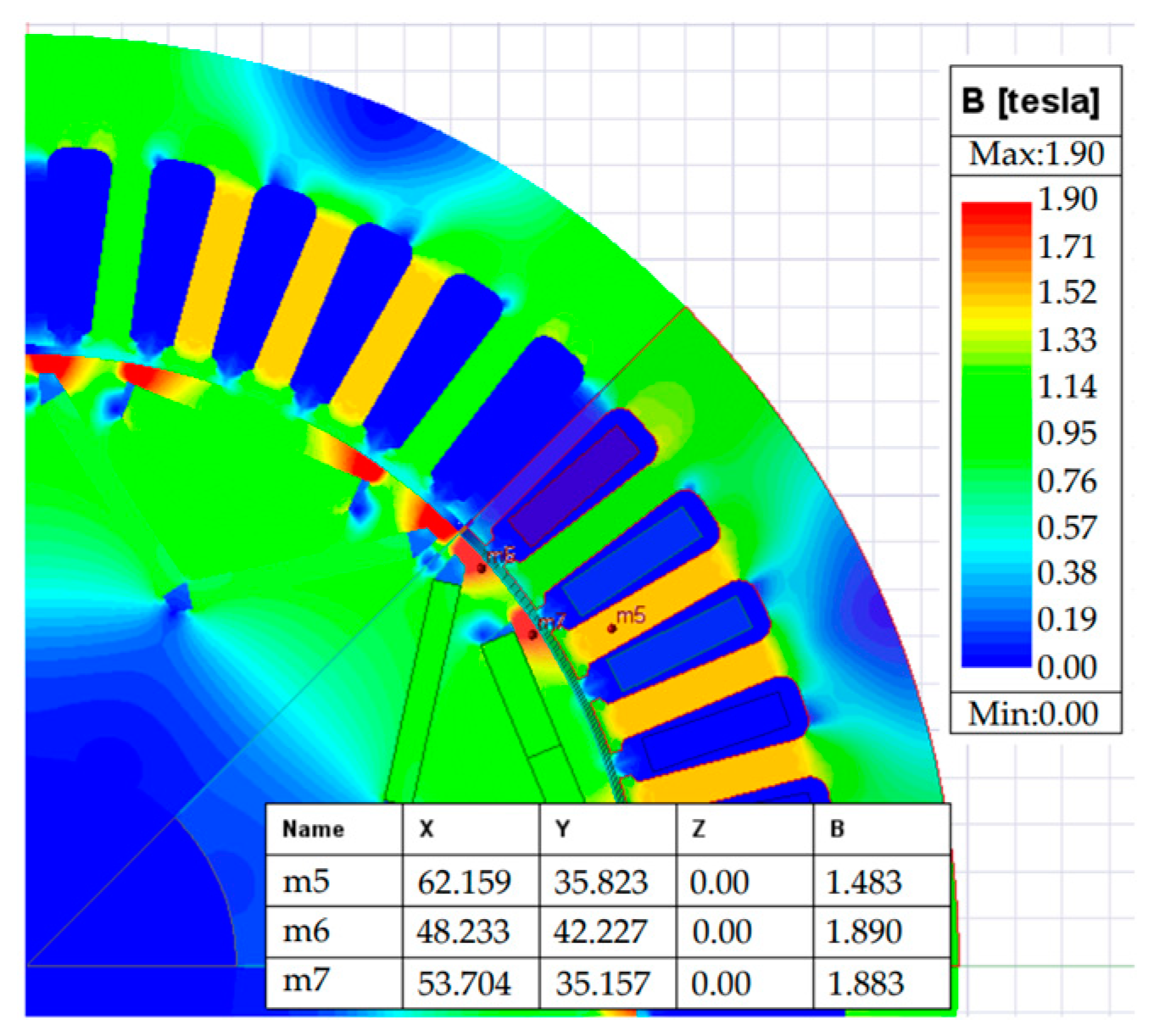Click the m5 marker point on the plot

[x=611, y=628]
